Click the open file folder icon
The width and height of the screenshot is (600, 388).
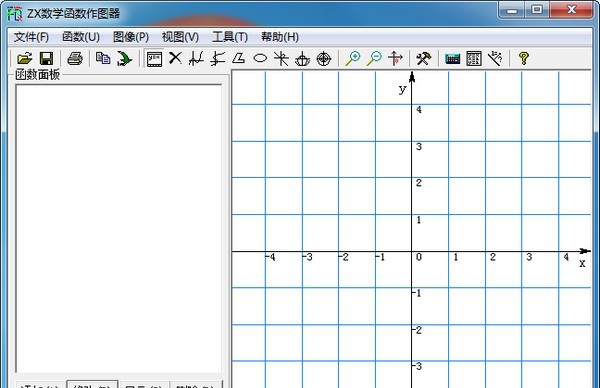click(x=25, y=59)
